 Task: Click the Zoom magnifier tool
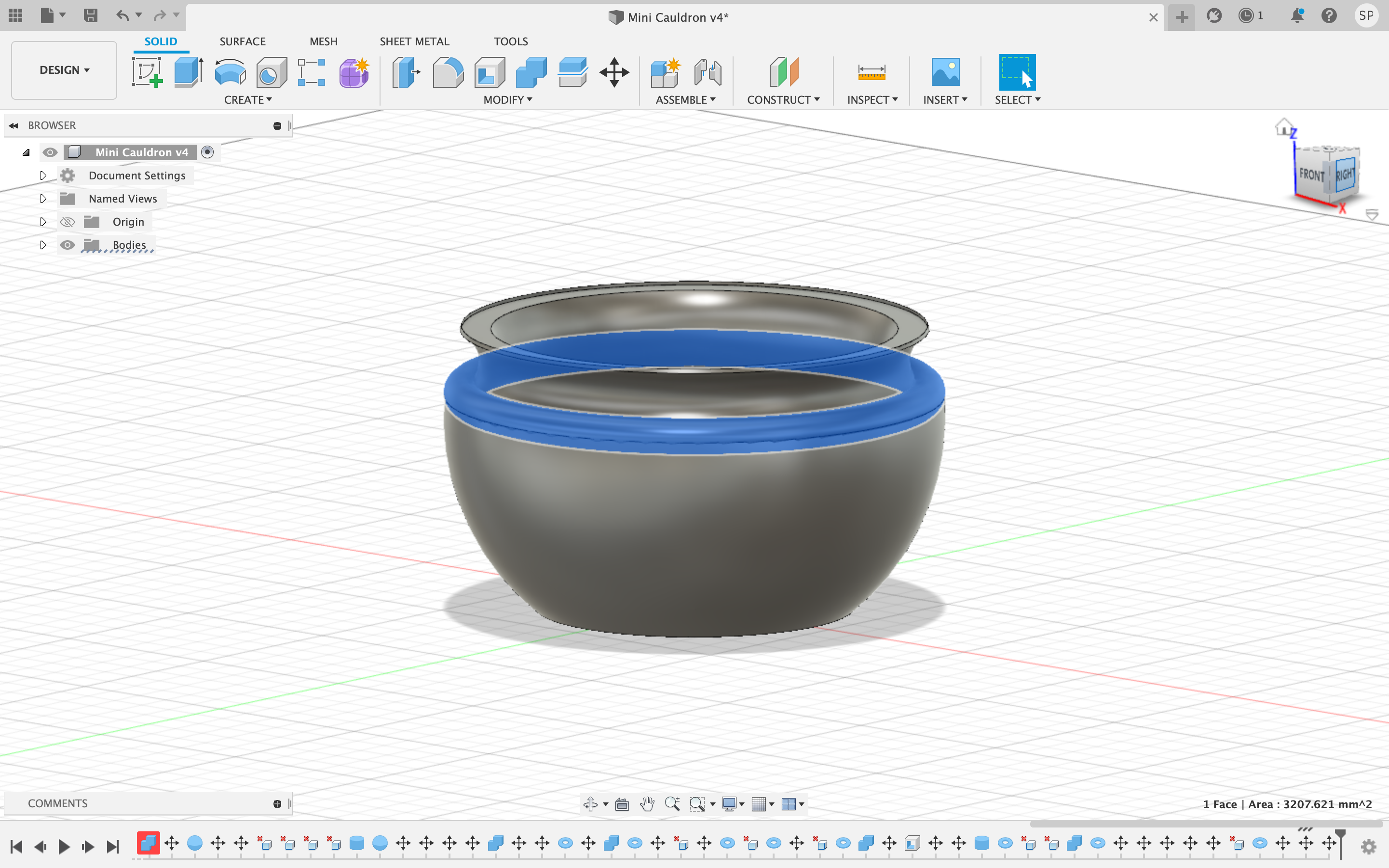pyautogui.click(x=672, y=804)
